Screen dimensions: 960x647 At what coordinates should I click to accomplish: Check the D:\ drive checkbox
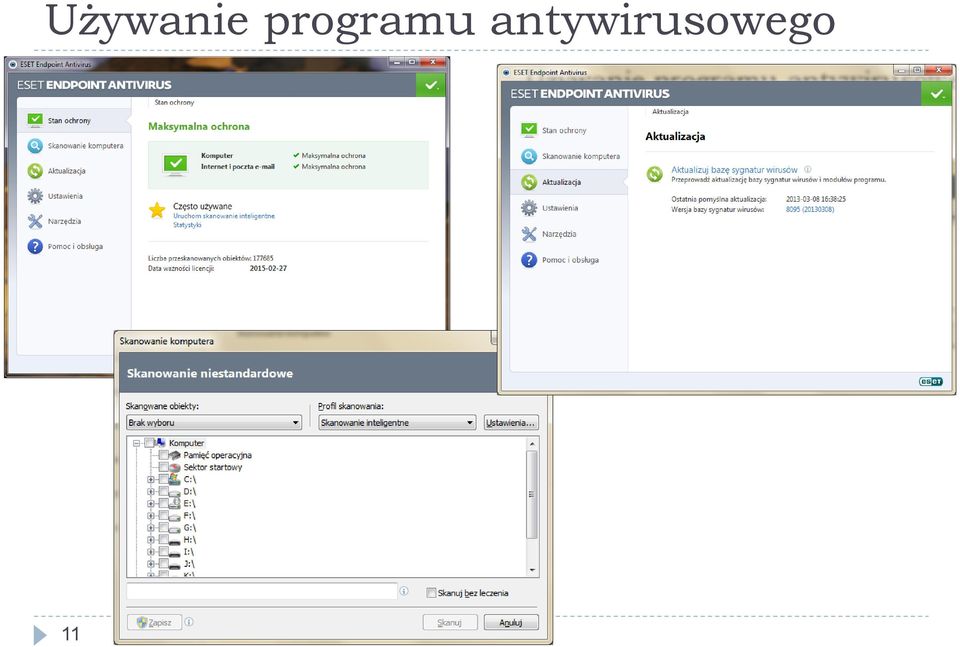click(x=163, y=492)
